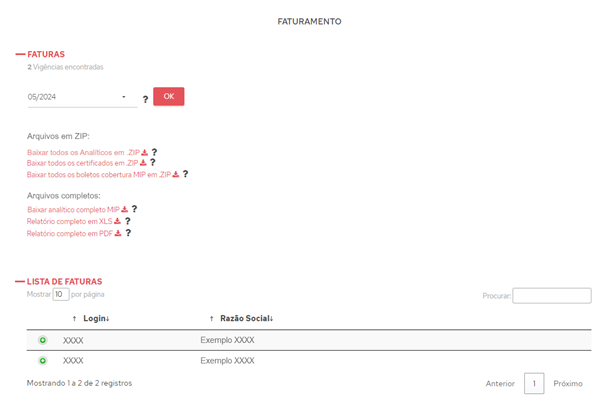Click help icon next to Relatório XLS
The width and height of the screenshot is (602, 413).
(128, 221)
